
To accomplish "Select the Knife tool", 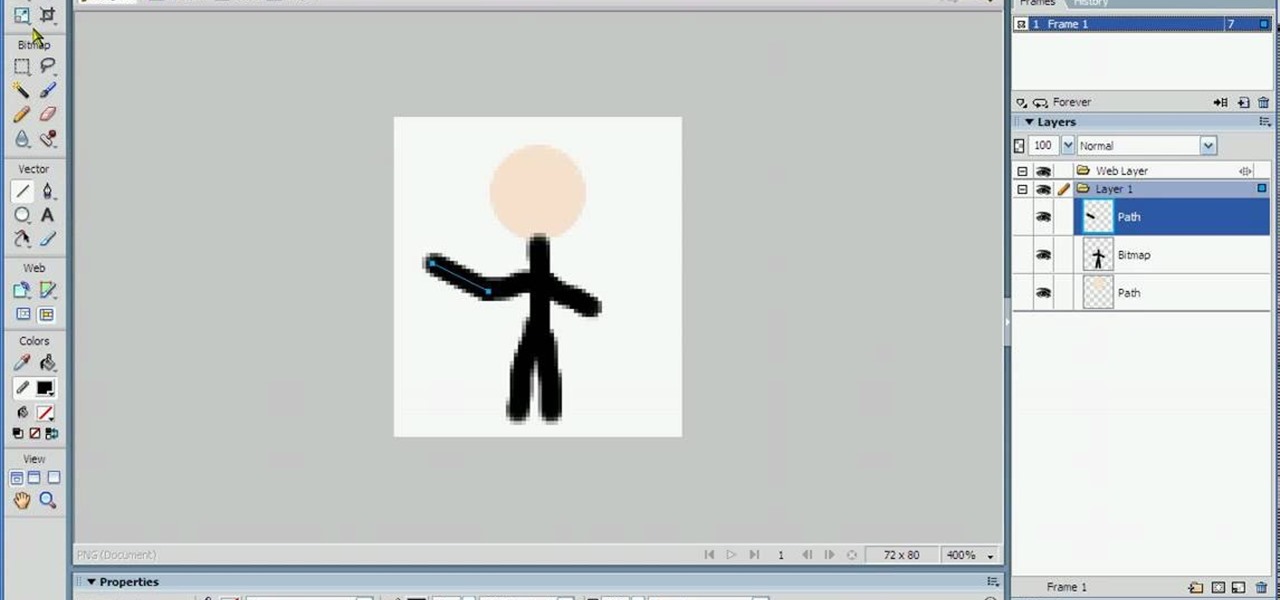I will tap(47, 239).
